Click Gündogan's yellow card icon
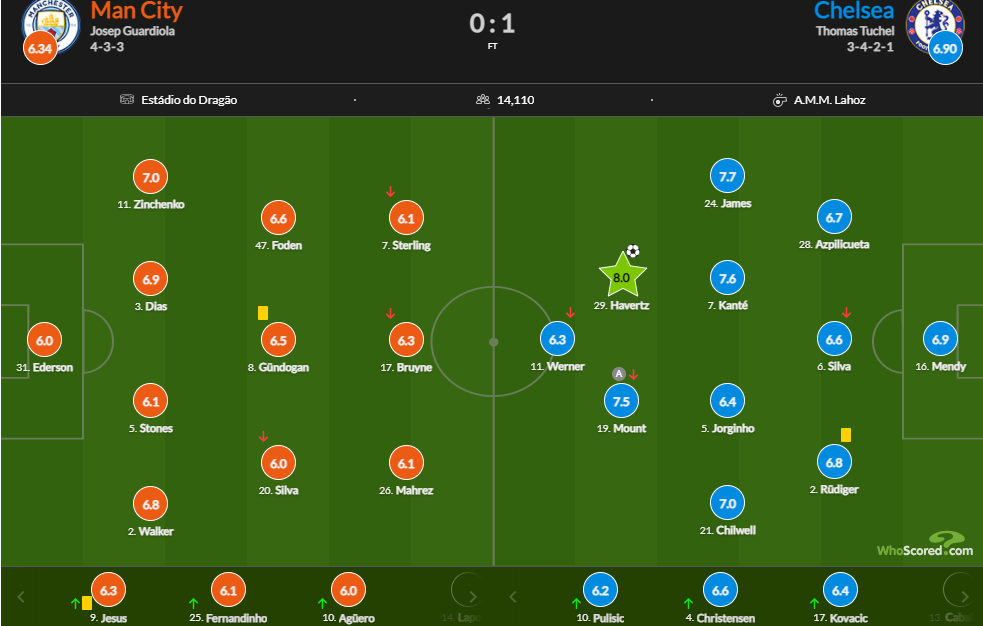This screenshot has height=626, width=983. 263,313
